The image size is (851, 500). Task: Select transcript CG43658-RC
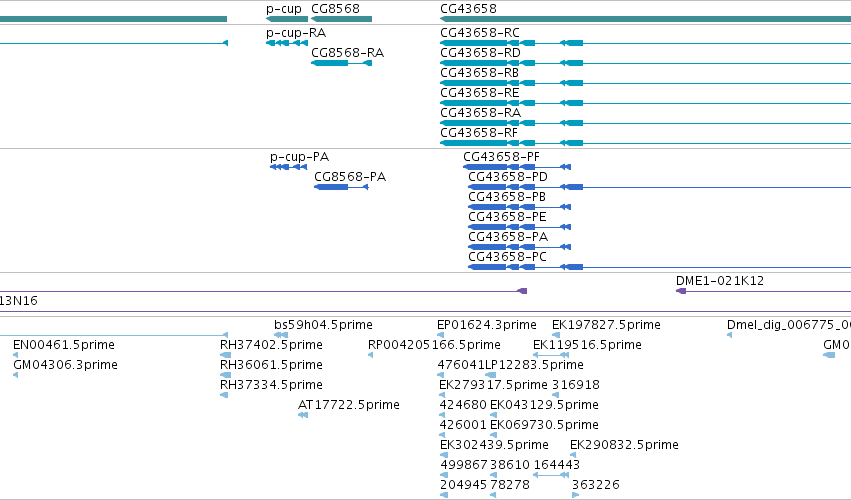pyautogui.click(x=480, y=33)
